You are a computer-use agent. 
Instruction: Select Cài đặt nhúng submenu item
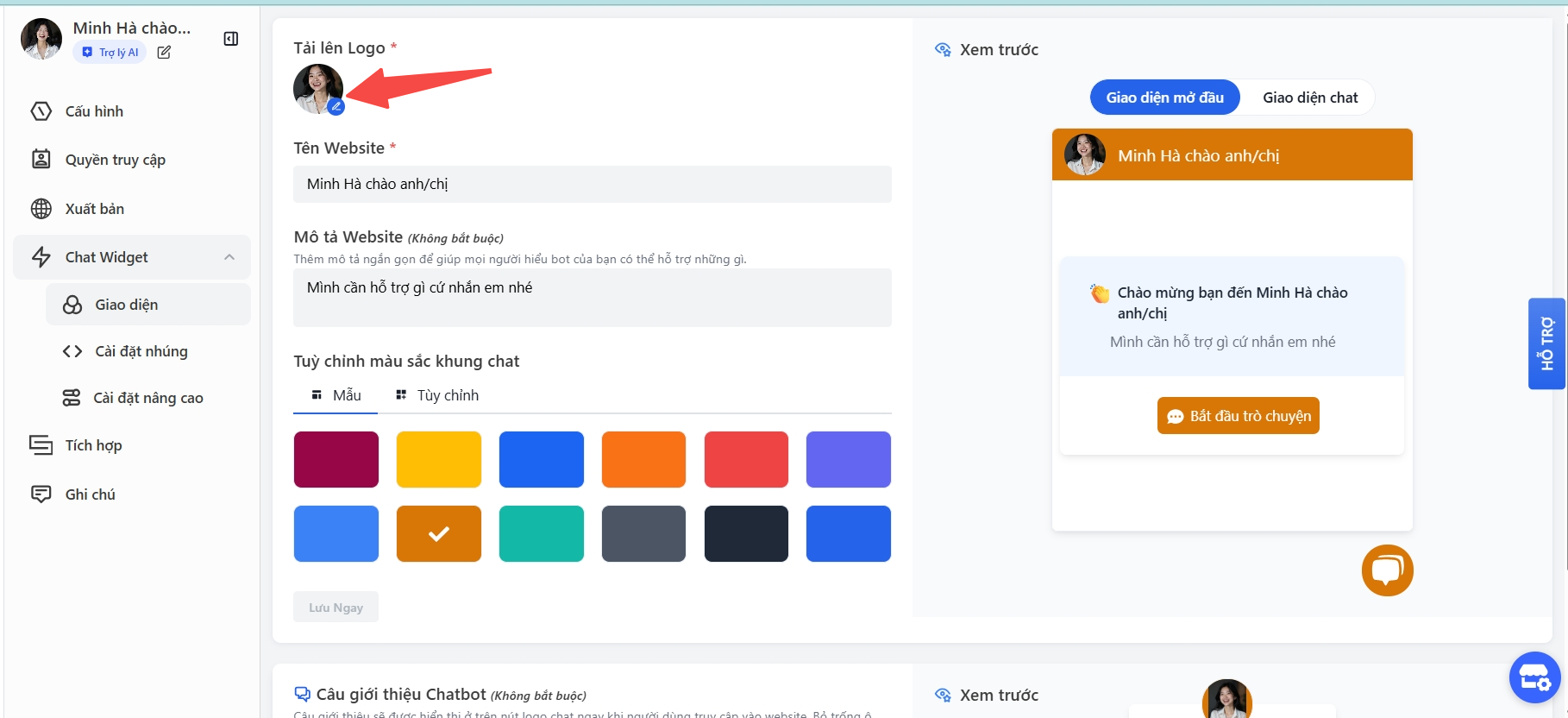coord(141,351)
